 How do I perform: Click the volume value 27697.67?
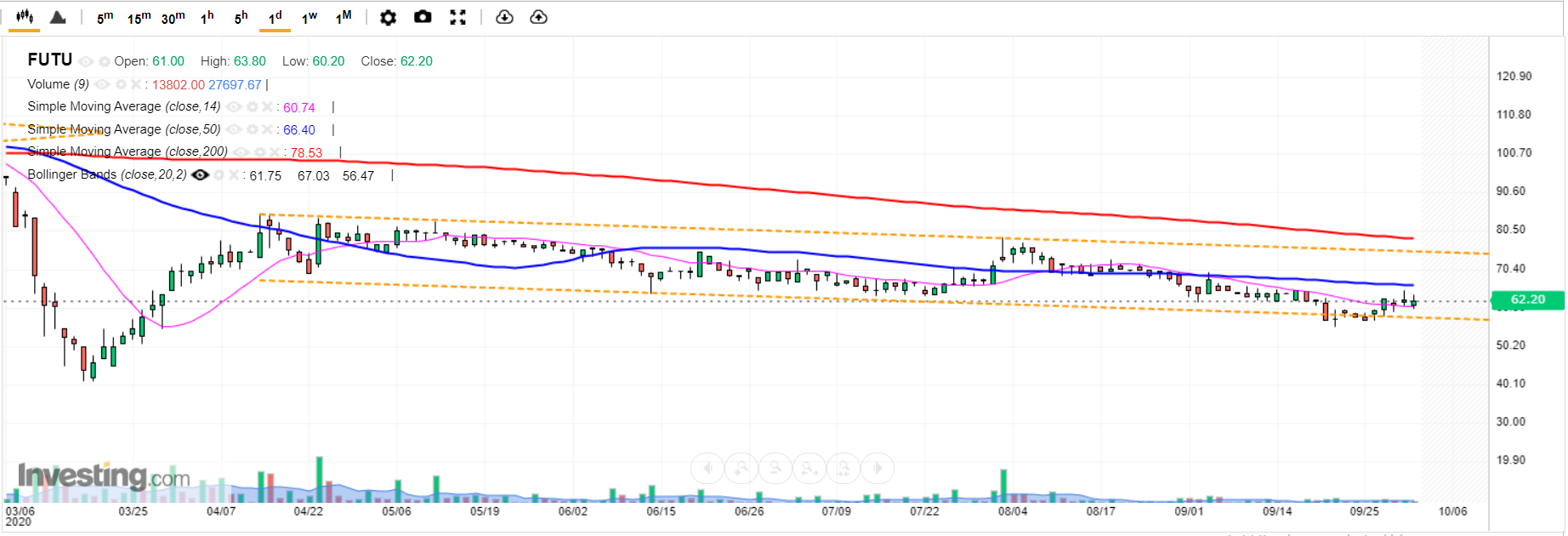(x=235, y=85)
